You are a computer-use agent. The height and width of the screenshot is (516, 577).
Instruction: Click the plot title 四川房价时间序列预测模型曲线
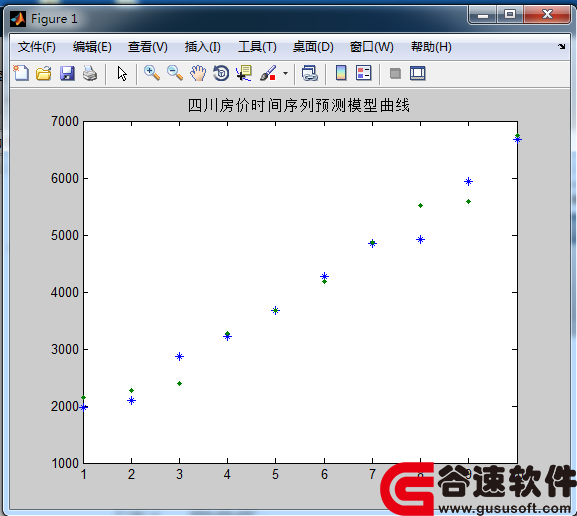tap(298, 105)
